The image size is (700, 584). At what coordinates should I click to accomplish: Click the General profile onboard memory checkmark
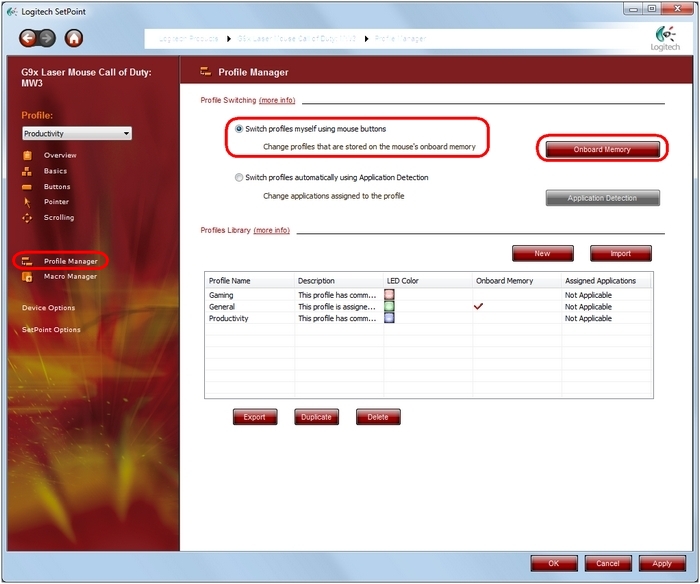[479, 306]
